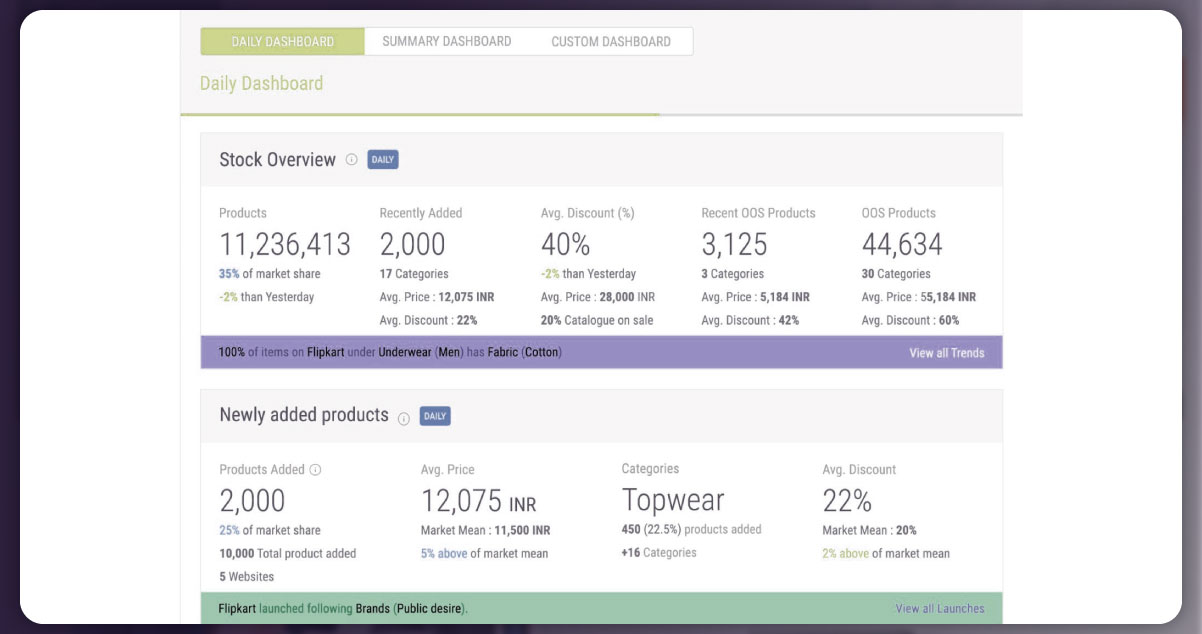This screenshot has height=634, width=1202.
Task: Select the Market Mean : 11,500 INR line
Action: [486, 530]
